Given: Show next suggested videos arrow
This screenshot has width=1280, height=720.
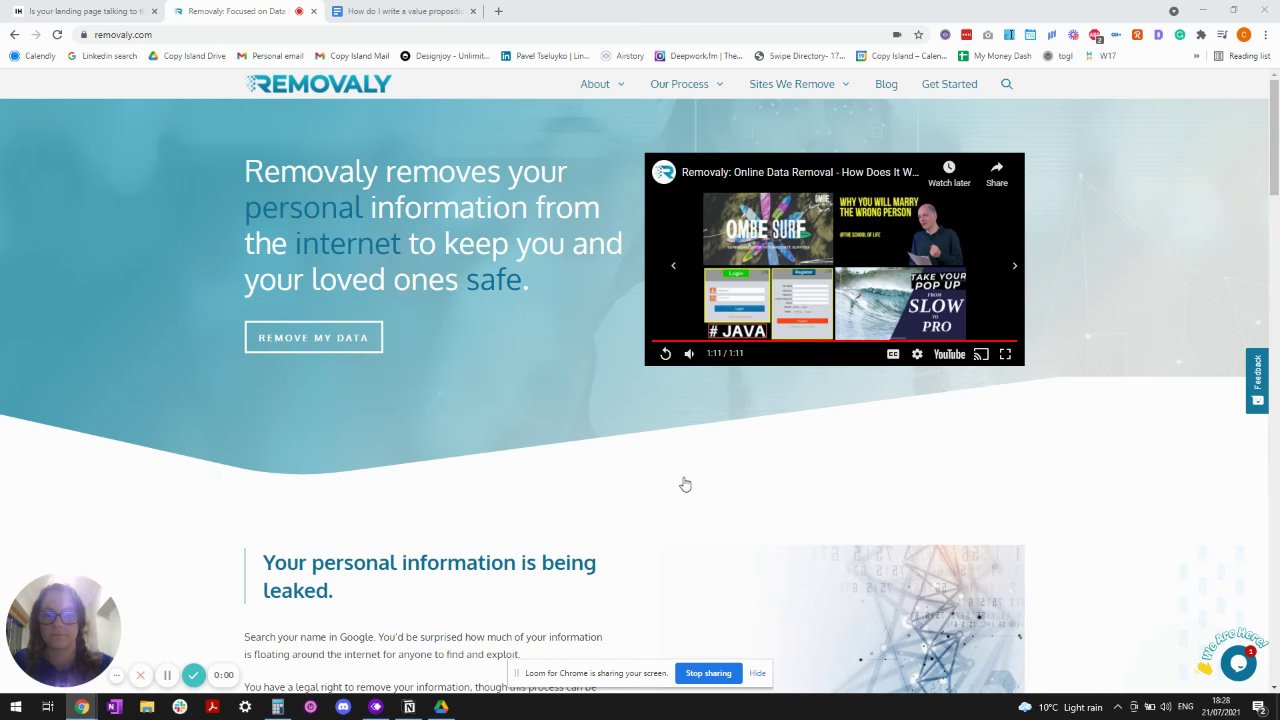Looking at the screenshot, I should (1014, 266).
